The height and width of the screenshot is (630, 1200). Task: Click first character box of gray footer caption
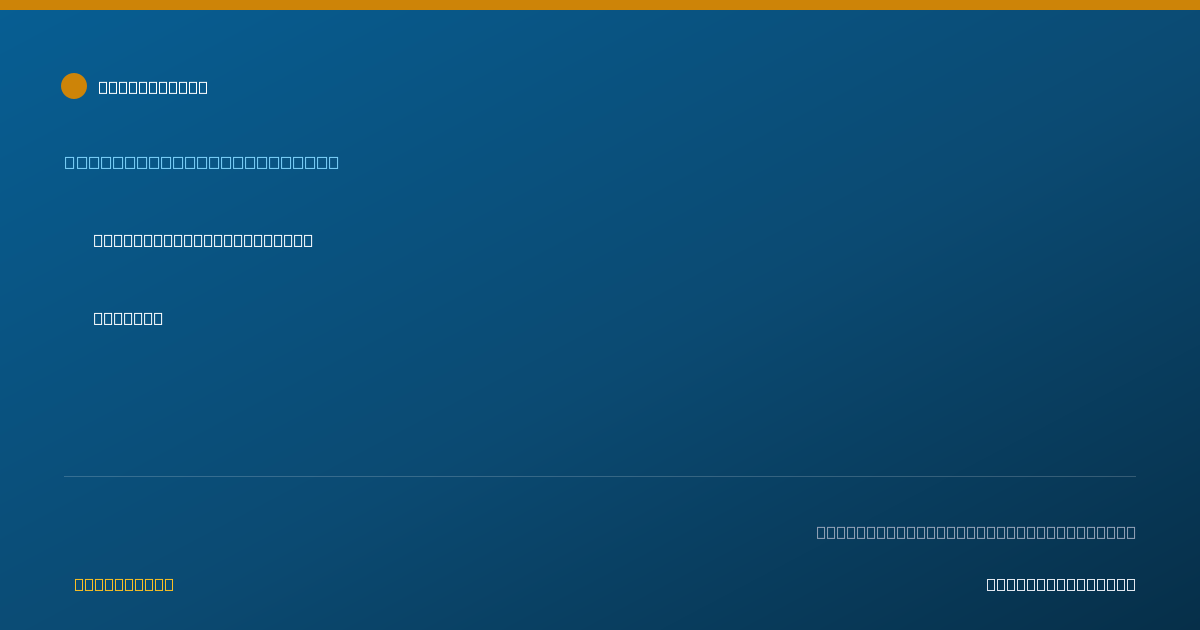[x=821, y=532]
